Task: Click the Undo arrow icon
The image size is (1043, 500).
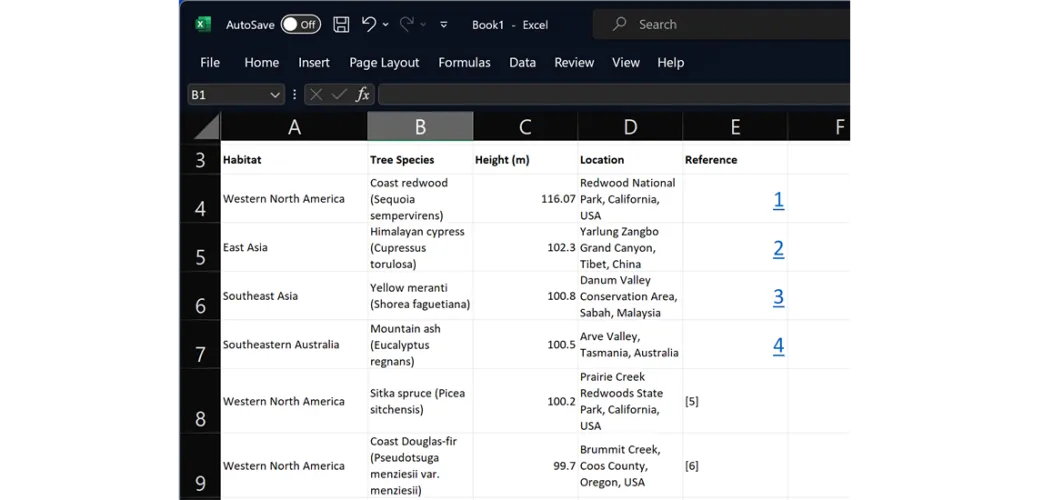Action: [x=369, y=24]
